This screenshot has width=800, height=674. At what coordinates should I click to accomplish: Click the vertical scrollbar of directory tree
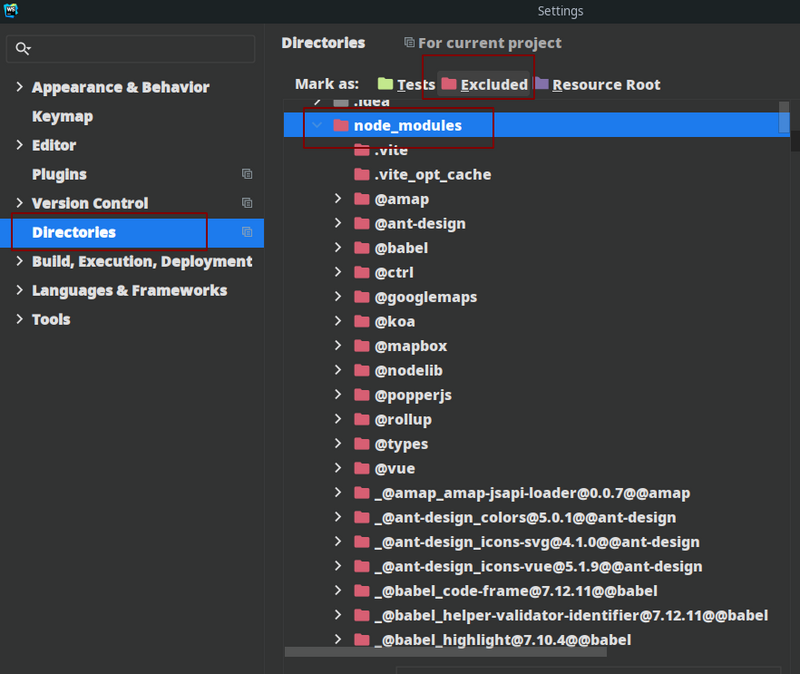coord(784,117)
